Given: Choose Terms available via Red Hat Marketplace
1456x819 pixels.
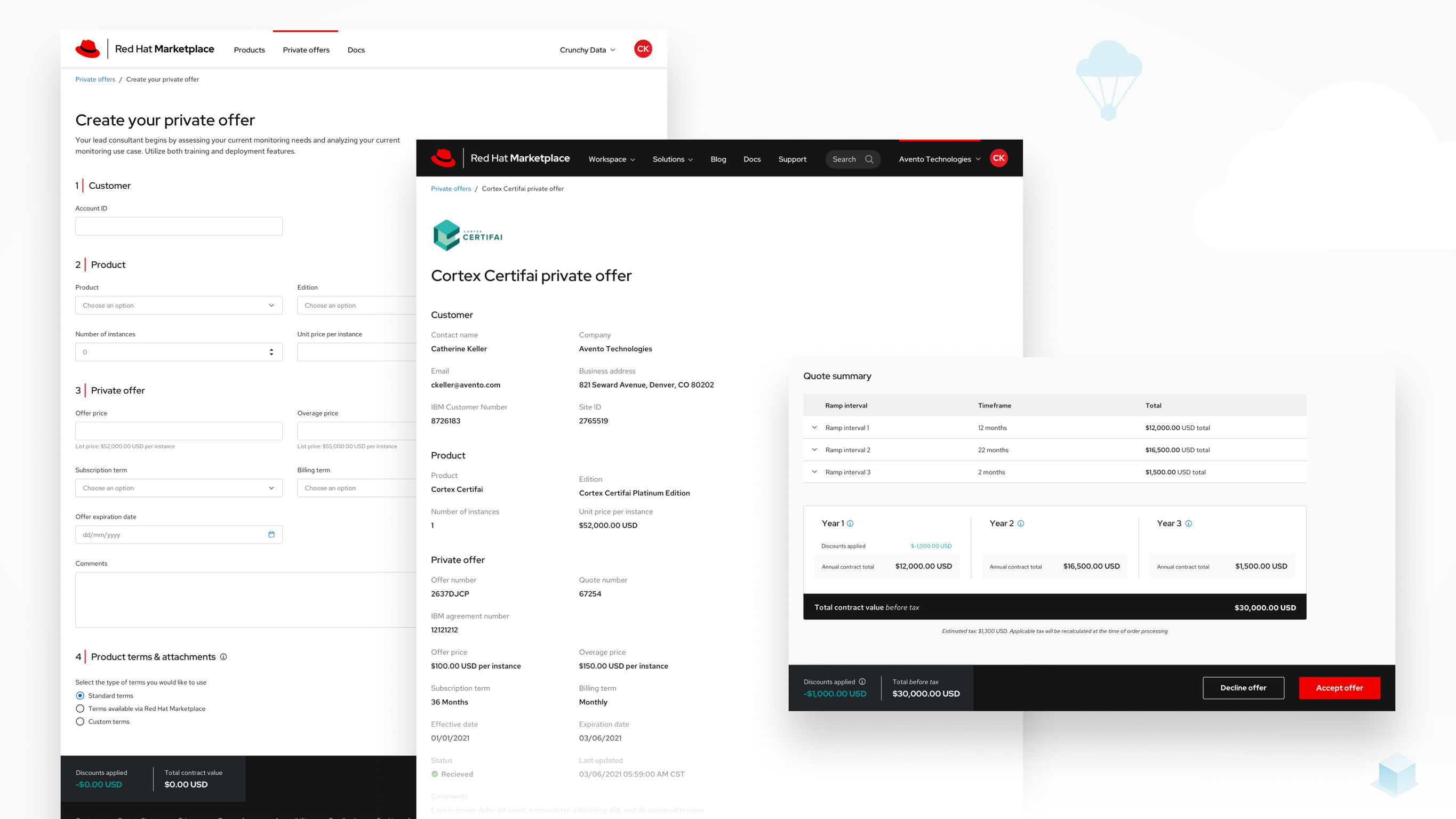Looking at the screenshot, I should click(x=79, y=708).
